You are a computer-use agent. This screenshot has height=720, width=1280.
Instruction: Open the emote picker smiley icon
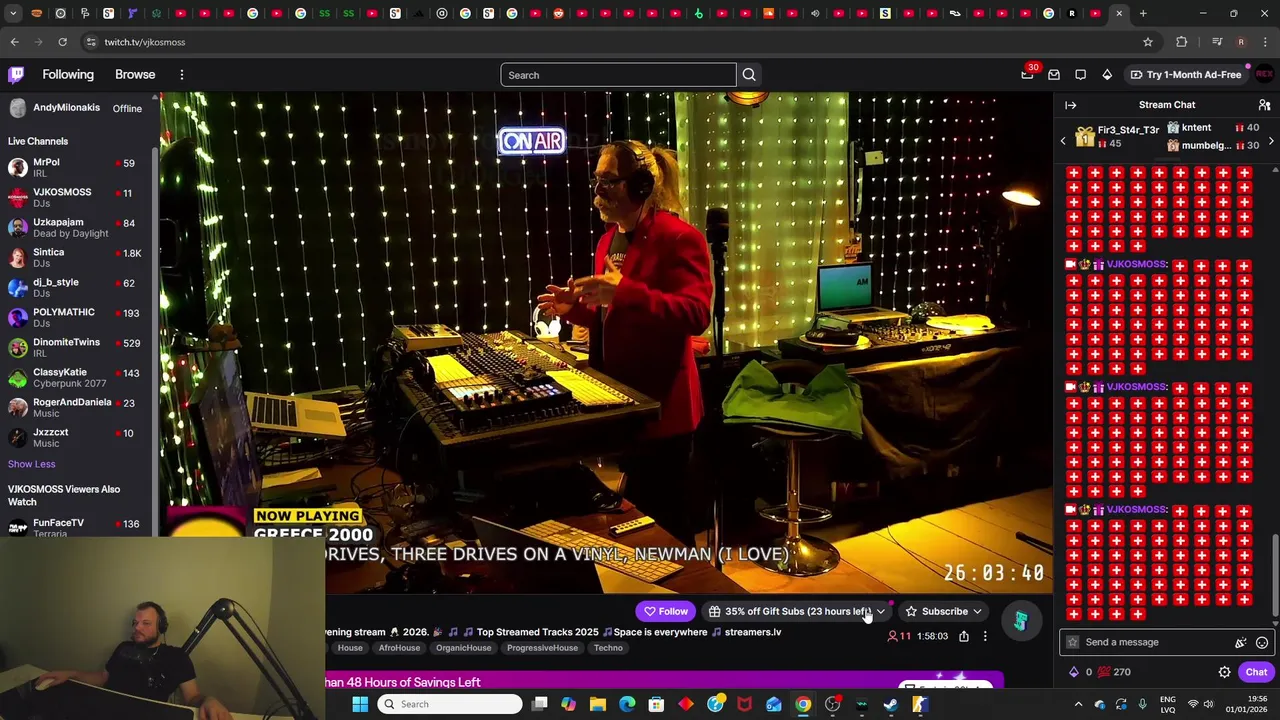(x=1262, y=643)
